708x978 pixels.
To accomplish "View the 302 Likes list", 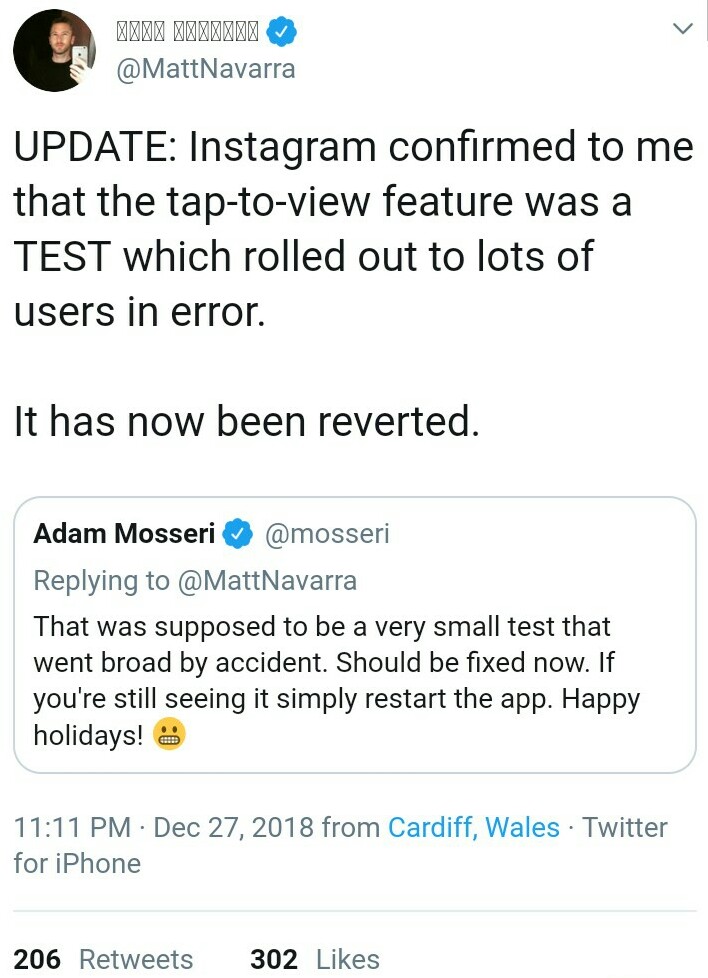I will tap(314, 959).
